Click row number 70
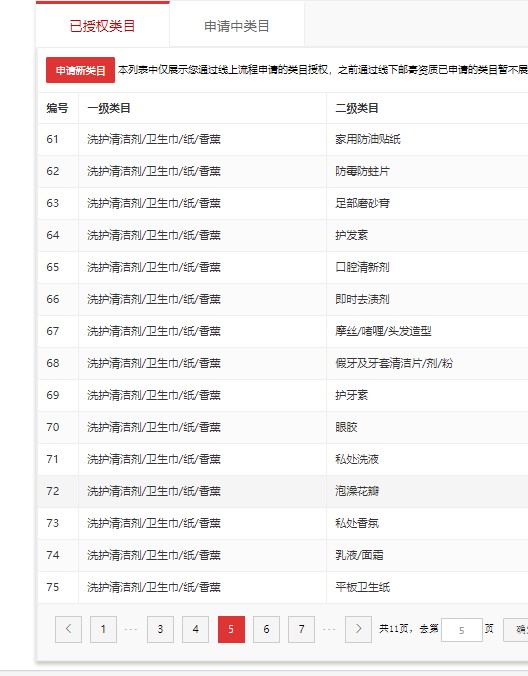This screenshot has width=528, height=676. click(x=53, y=427)
